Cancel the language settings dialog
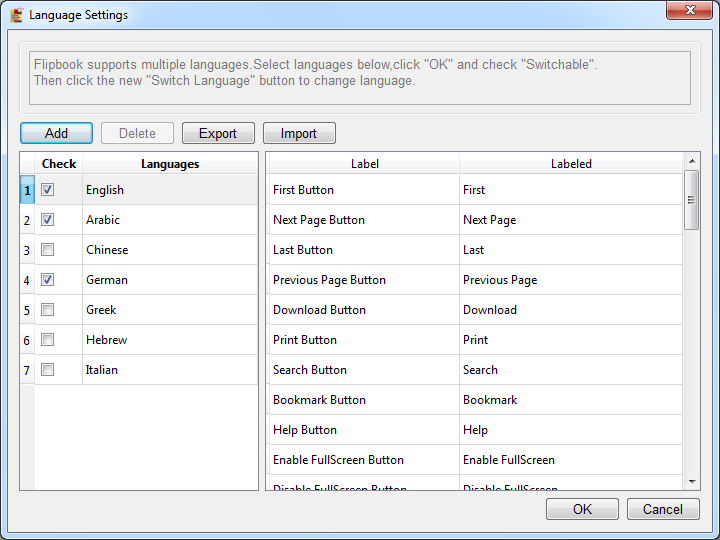720x540 pixels. tap(663, 509)
